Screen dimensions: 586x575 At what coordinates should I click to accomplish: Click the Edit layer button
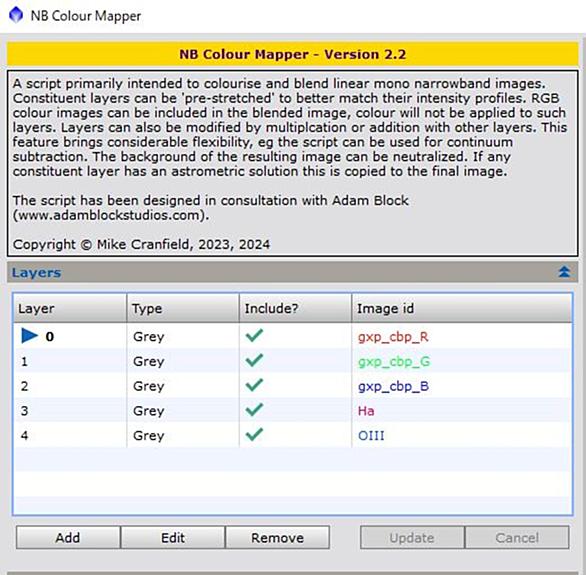(173, 538)
